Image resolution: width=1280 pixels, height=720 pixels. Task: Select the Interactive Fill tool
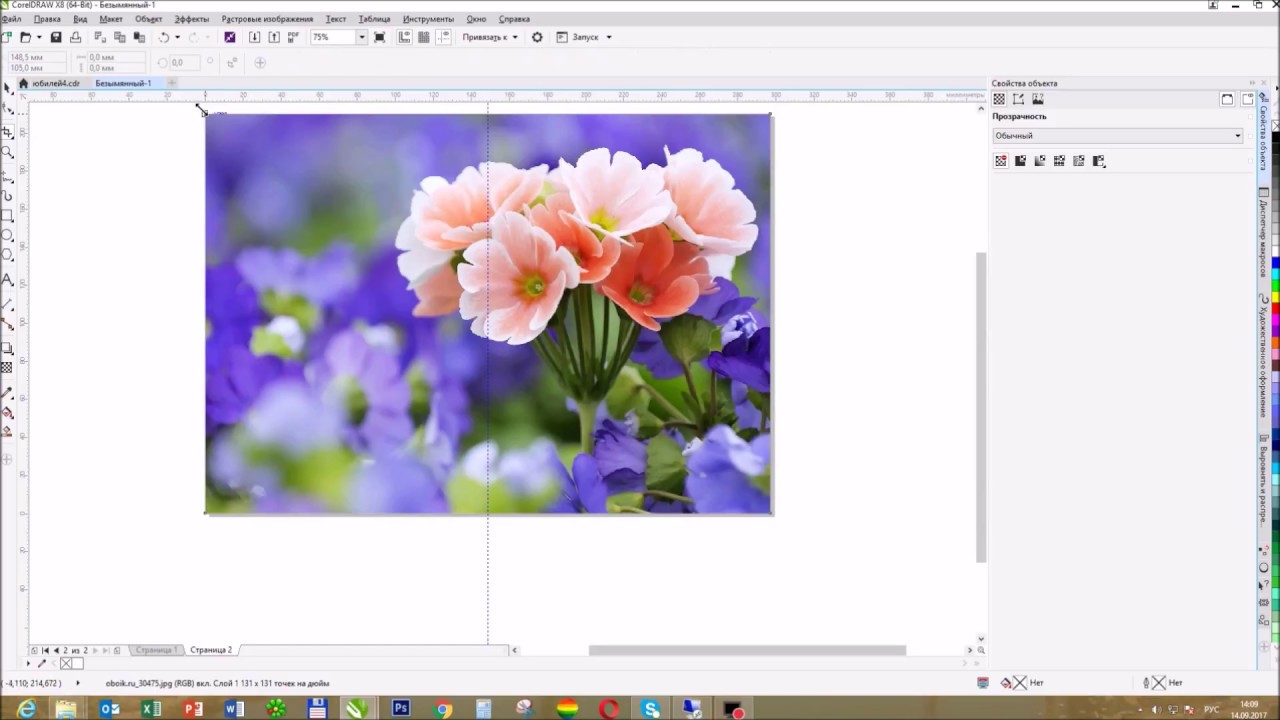click(7, 412)
